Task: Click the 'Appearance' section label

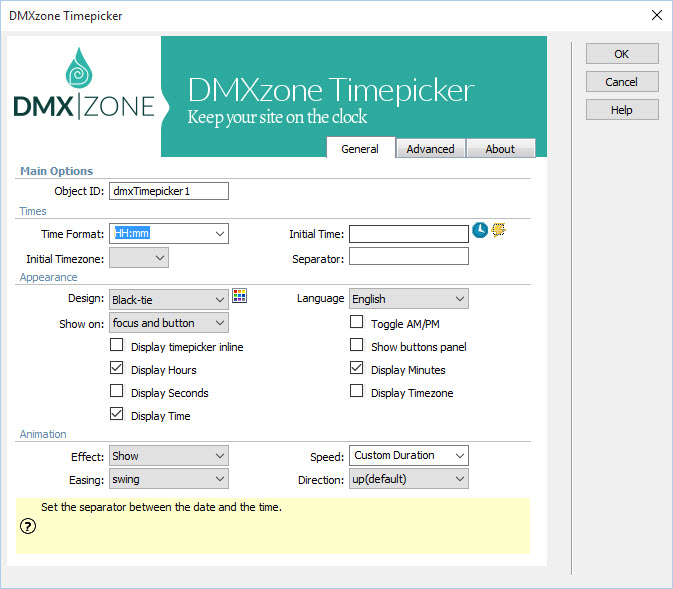Action: [x=49, y=277]
